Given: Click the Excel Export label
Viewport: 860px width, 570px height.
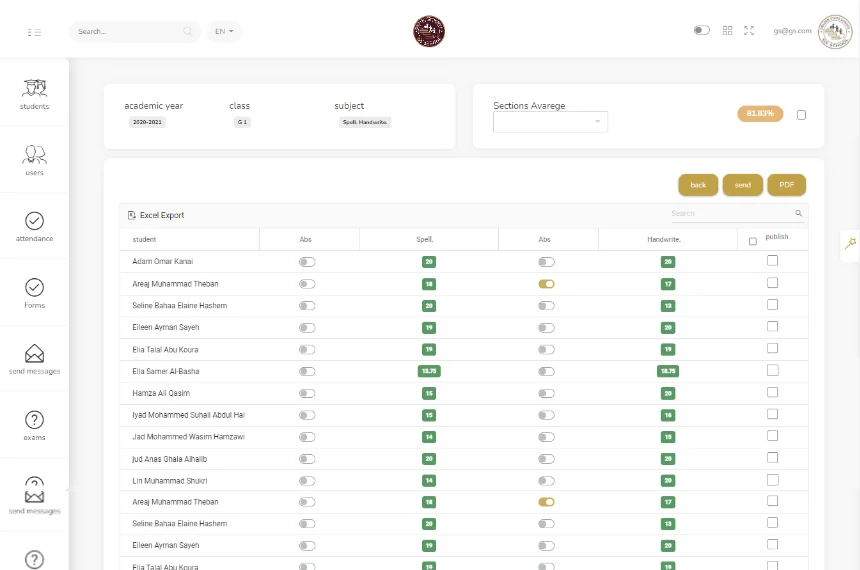Looking at the screenshot, I should [162, 215].
